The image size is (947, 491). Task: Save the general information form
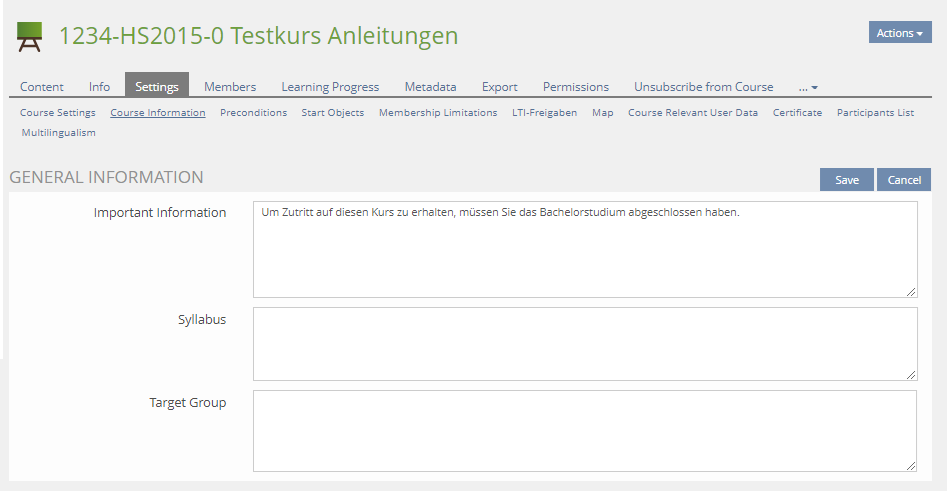point(847,180)
